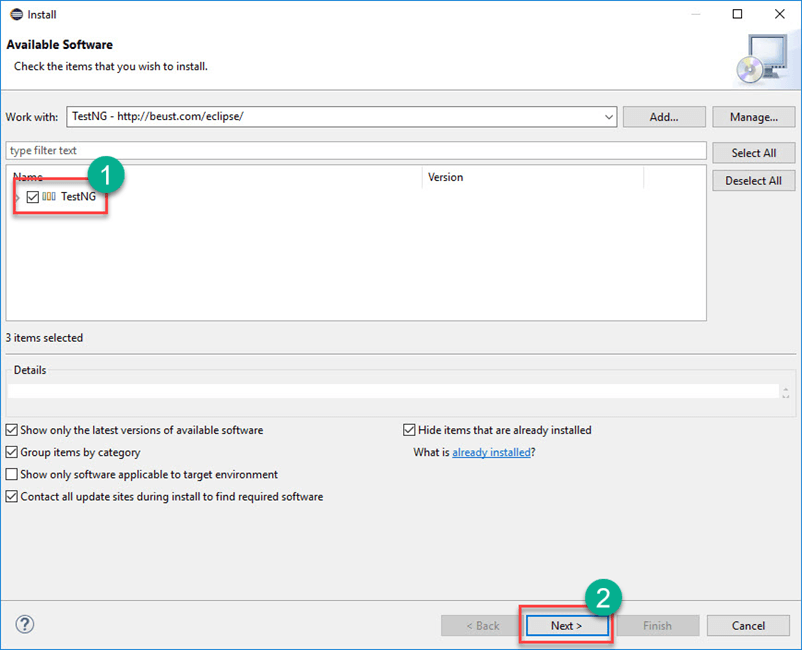The height and width of the screenshot is (650, 802).
Task: Open the already installed link
Action: click(x=491, y=452)
